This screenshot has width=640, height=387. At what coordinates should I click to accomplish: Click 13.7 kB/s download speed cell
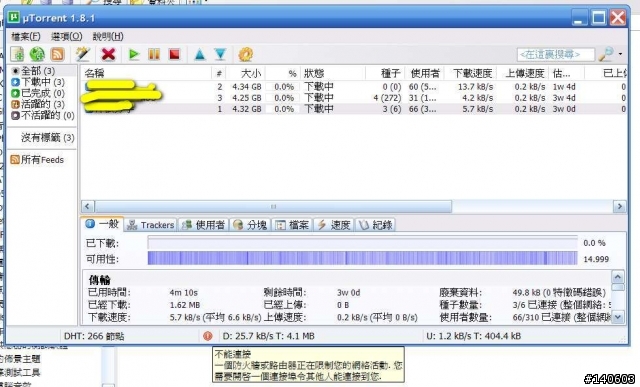[x=476, y=87]
